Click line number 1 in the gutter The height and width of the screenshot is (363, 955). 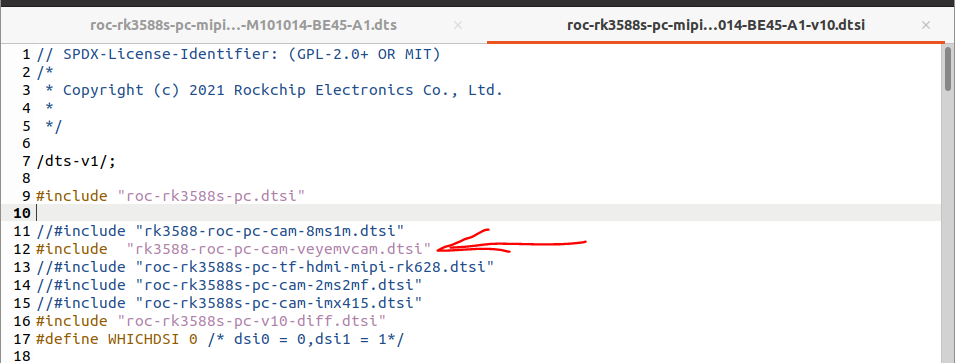[26, 55]
